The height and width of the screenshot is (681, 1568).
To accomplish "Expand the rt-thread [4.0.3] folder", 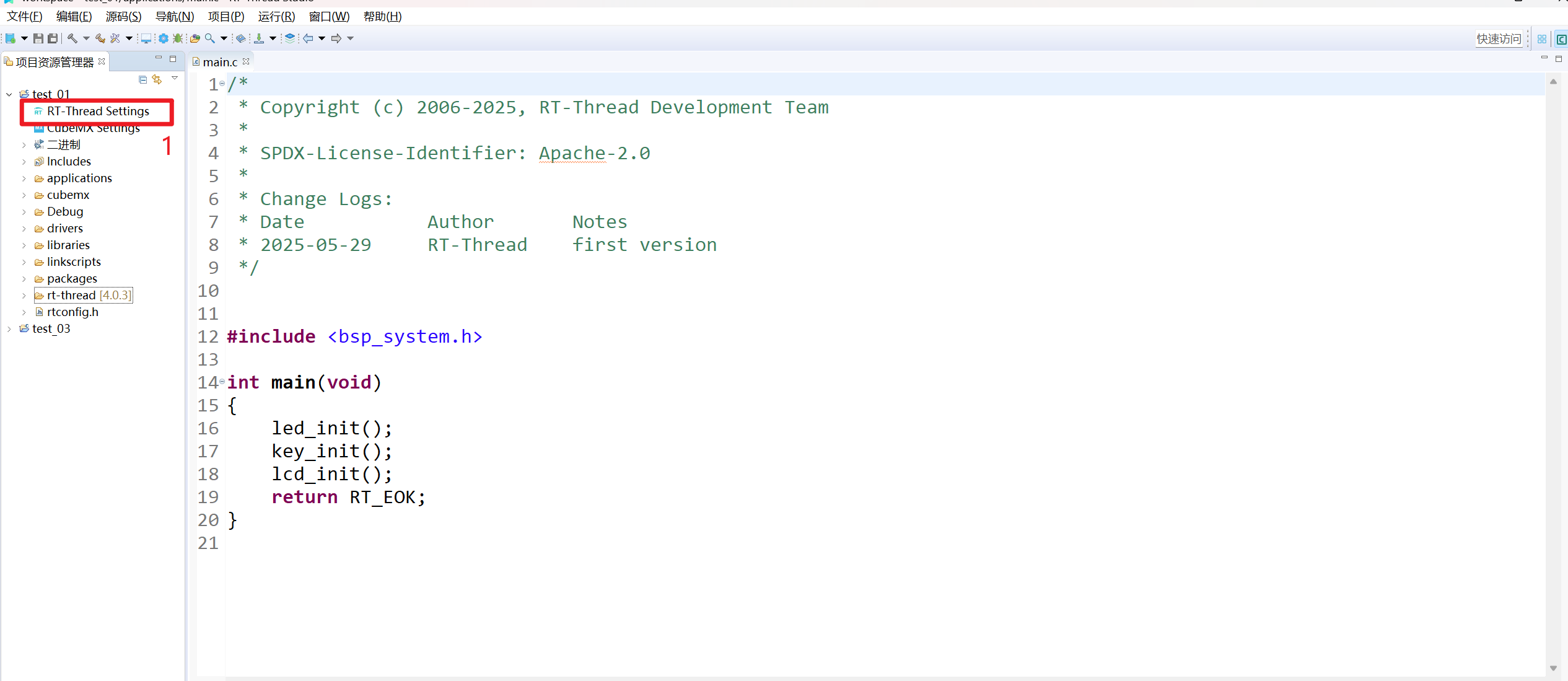I will click(x=24, y=295).
